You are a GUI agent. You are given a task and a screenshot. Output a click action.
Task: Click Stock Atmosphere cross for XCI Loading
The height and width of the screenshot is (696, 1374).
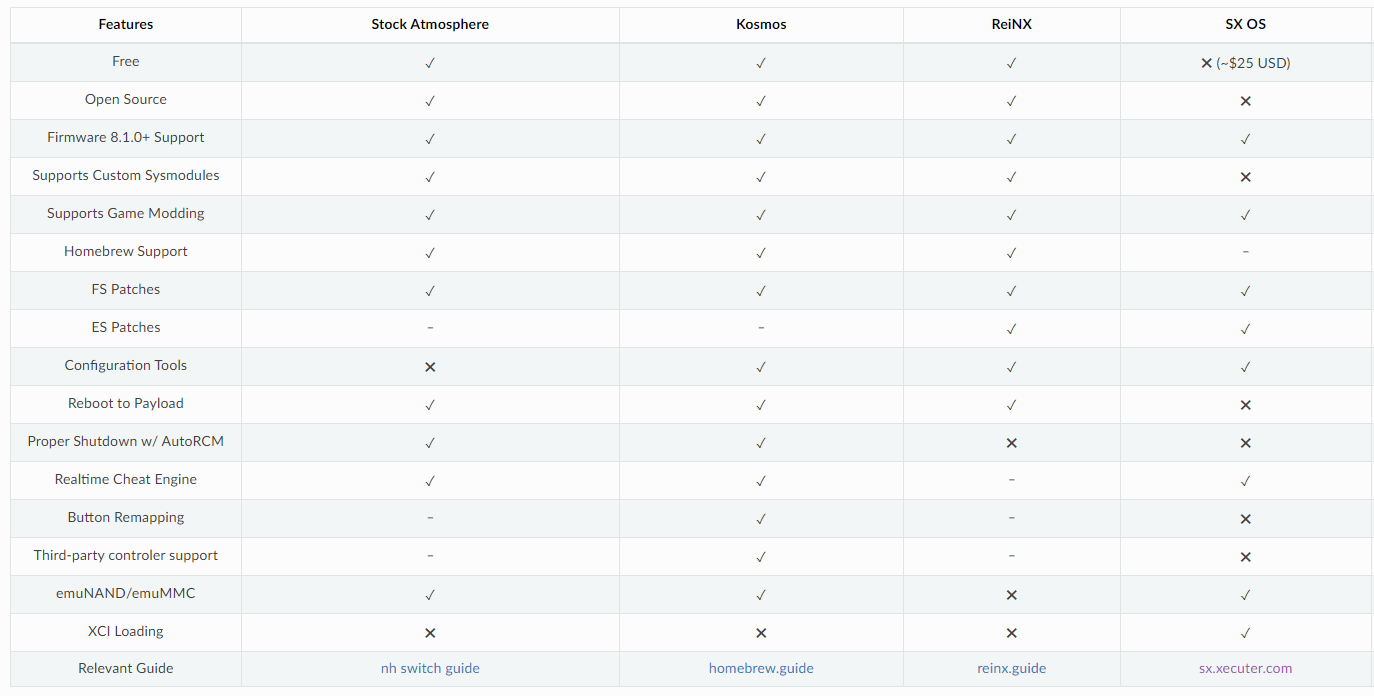430,633
